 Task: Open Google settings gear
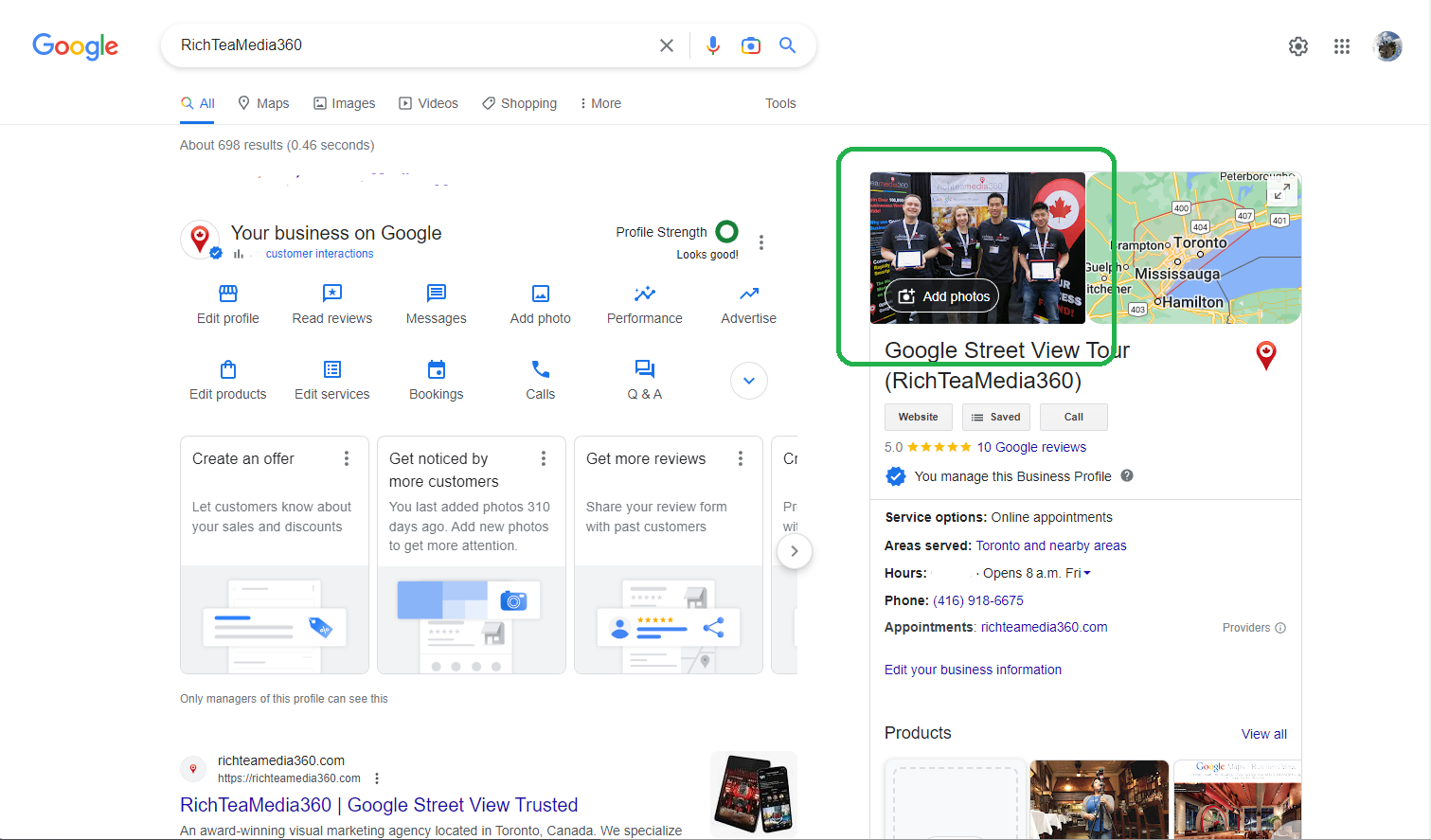[x=1298, y=46]
